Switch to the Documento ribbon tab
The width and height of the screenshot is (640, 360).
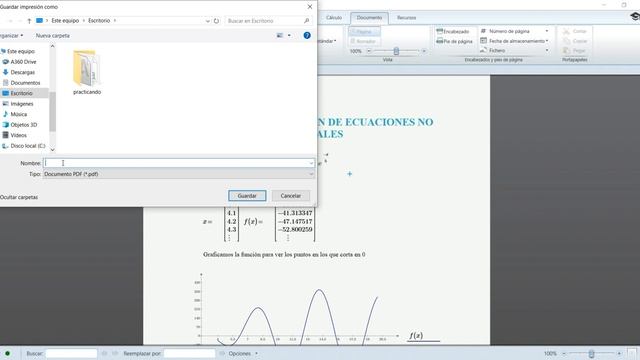point(369,18)
